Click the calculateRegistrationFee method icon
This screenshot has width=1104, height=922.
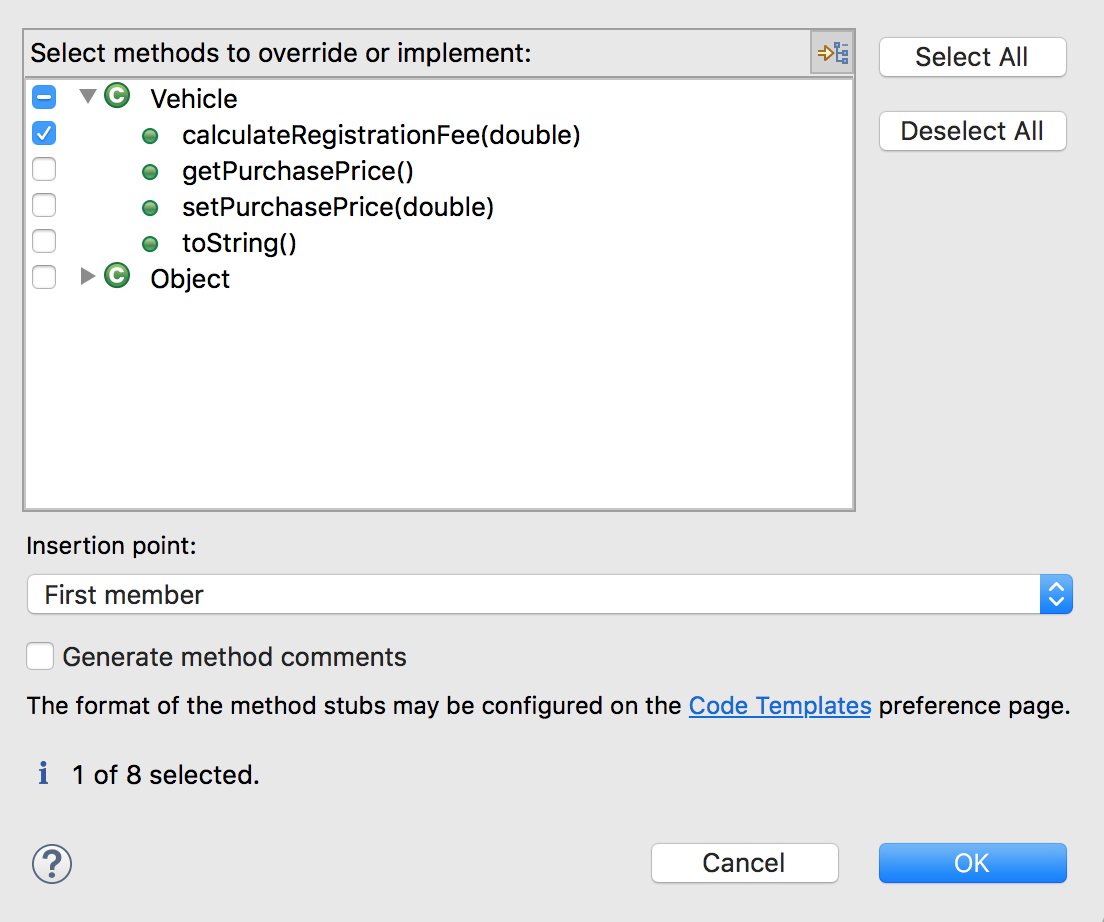coord(150,134)
